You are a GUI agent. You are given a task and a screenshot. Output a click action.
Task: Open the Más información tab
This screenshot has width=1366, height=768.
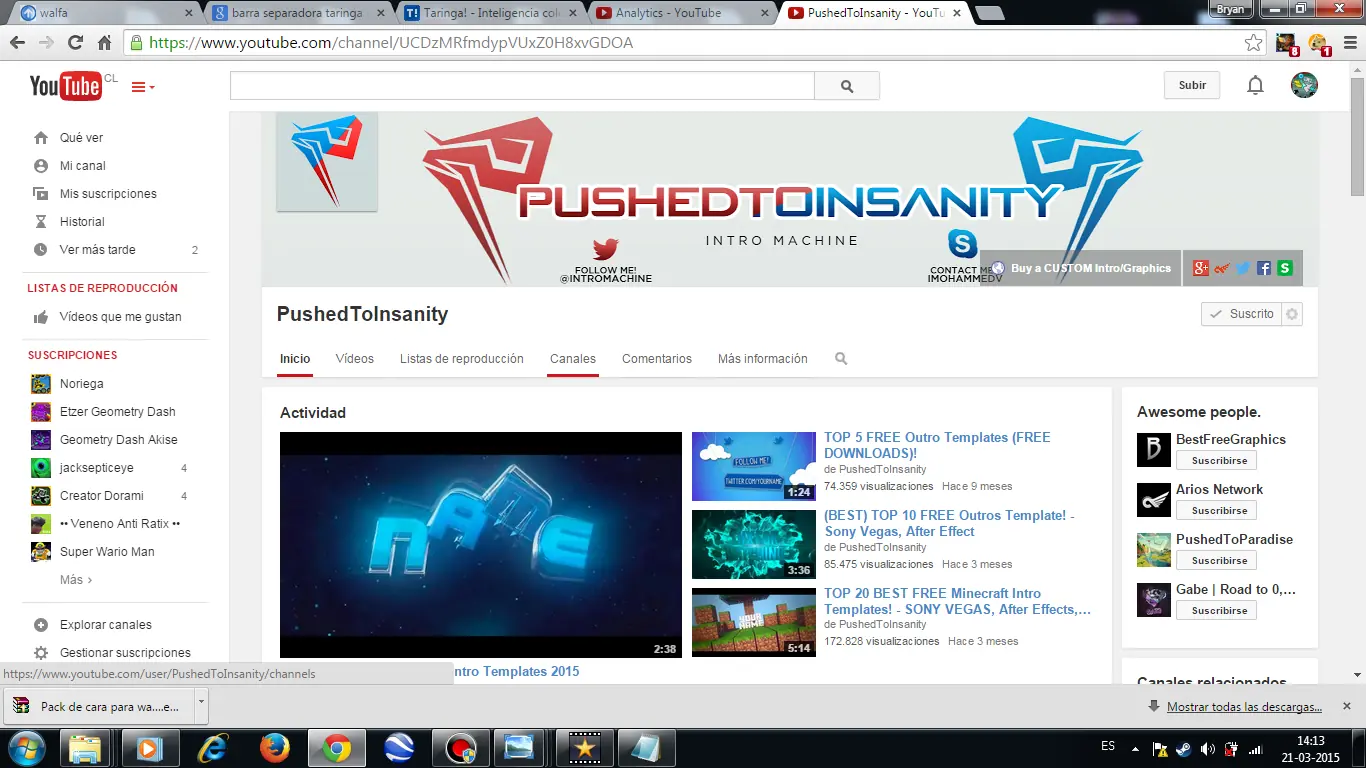(x=763, y=359)
